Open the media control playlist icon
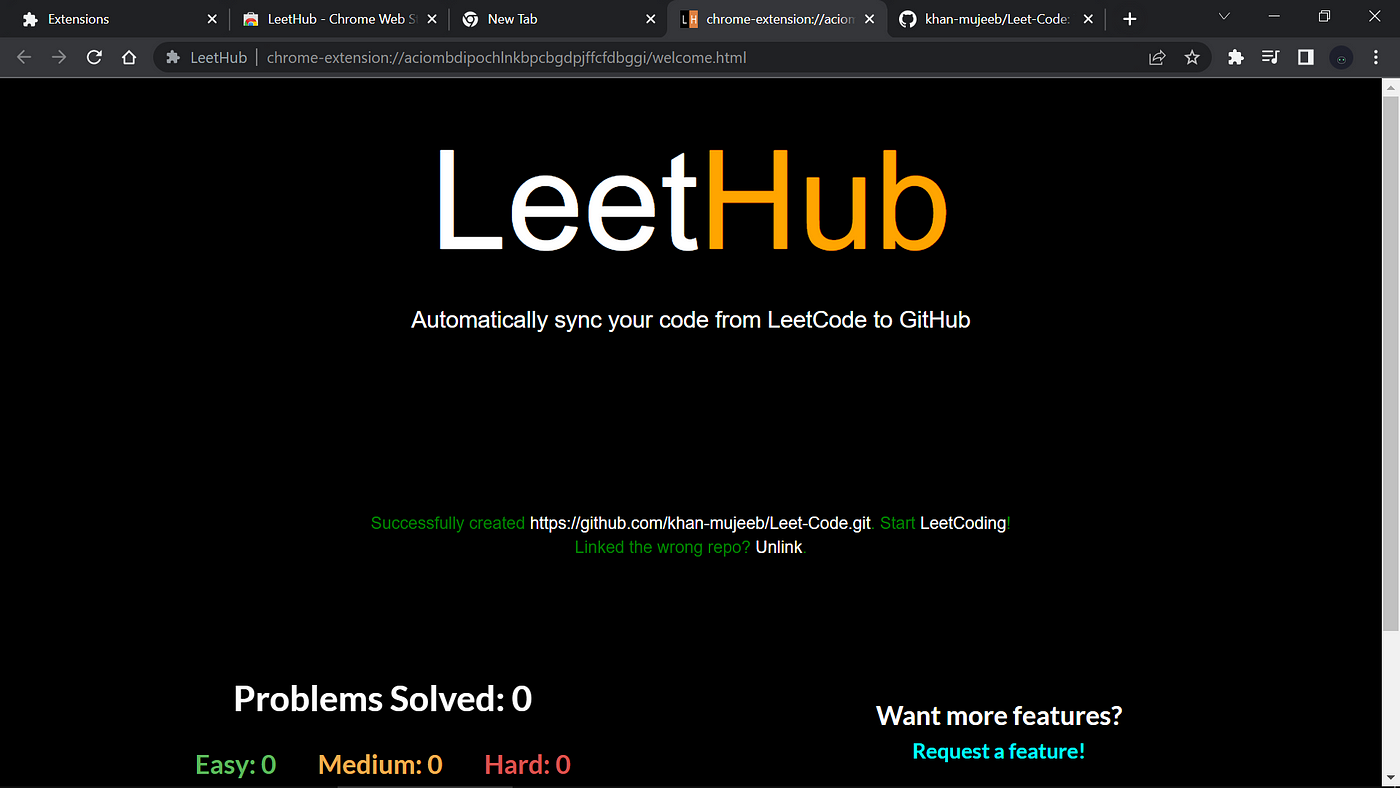Image resolution: width=1400 pixels, height=788 pixels. point(1270,58)
